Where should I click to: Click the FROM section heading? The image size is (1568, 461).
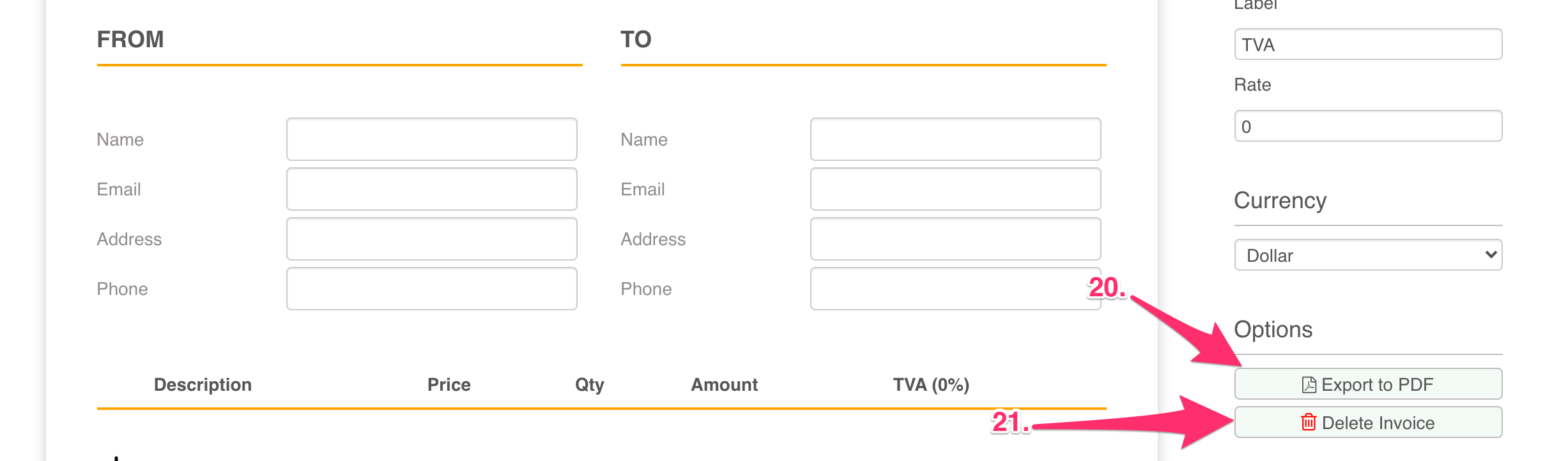pos(130,40)
